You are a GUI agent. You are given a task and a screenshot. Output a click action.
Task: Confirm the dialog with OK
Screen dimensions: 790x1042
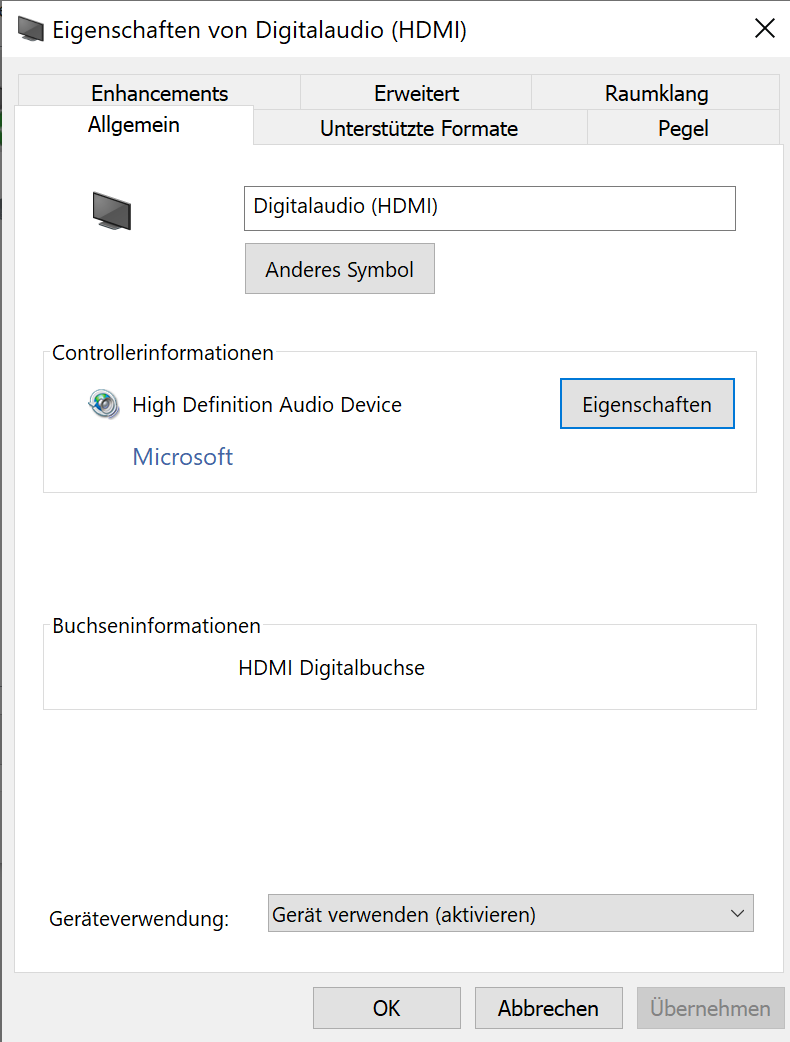(x=387, y=1008)
